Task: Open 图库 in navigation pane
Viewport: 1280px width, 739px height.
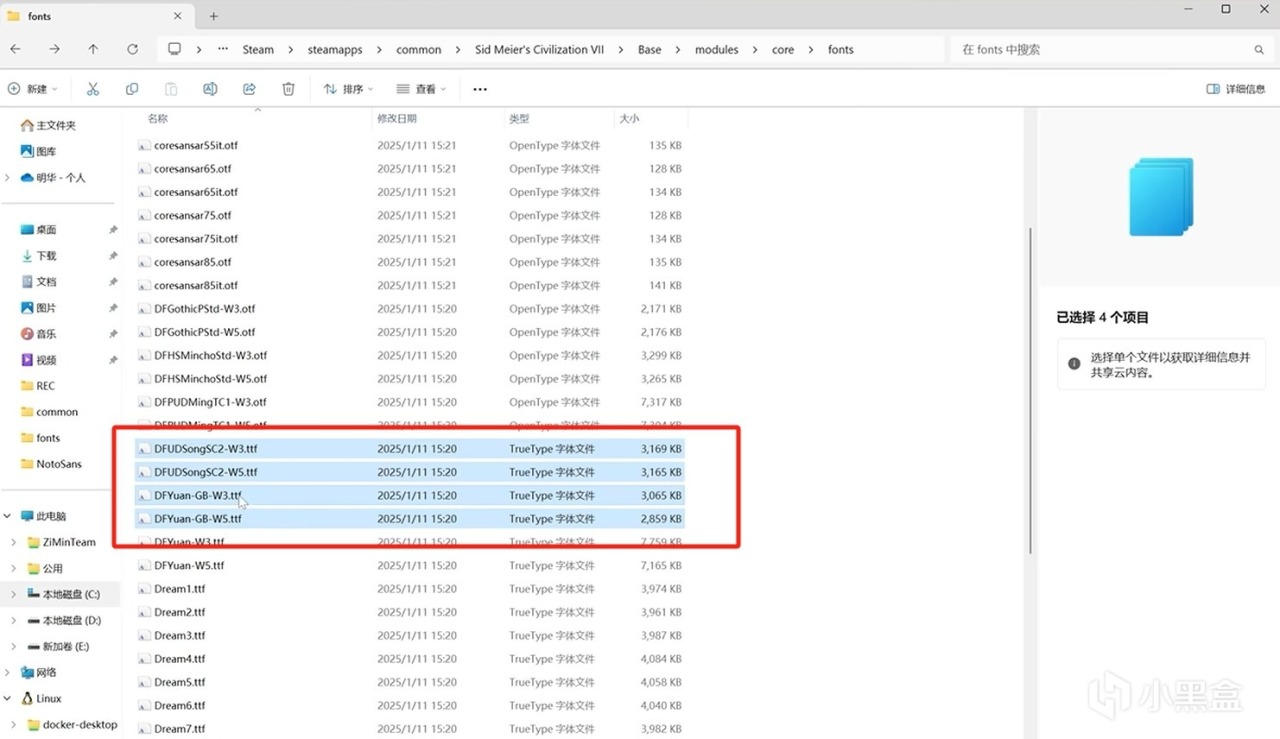Action: [x=39, y=151]
